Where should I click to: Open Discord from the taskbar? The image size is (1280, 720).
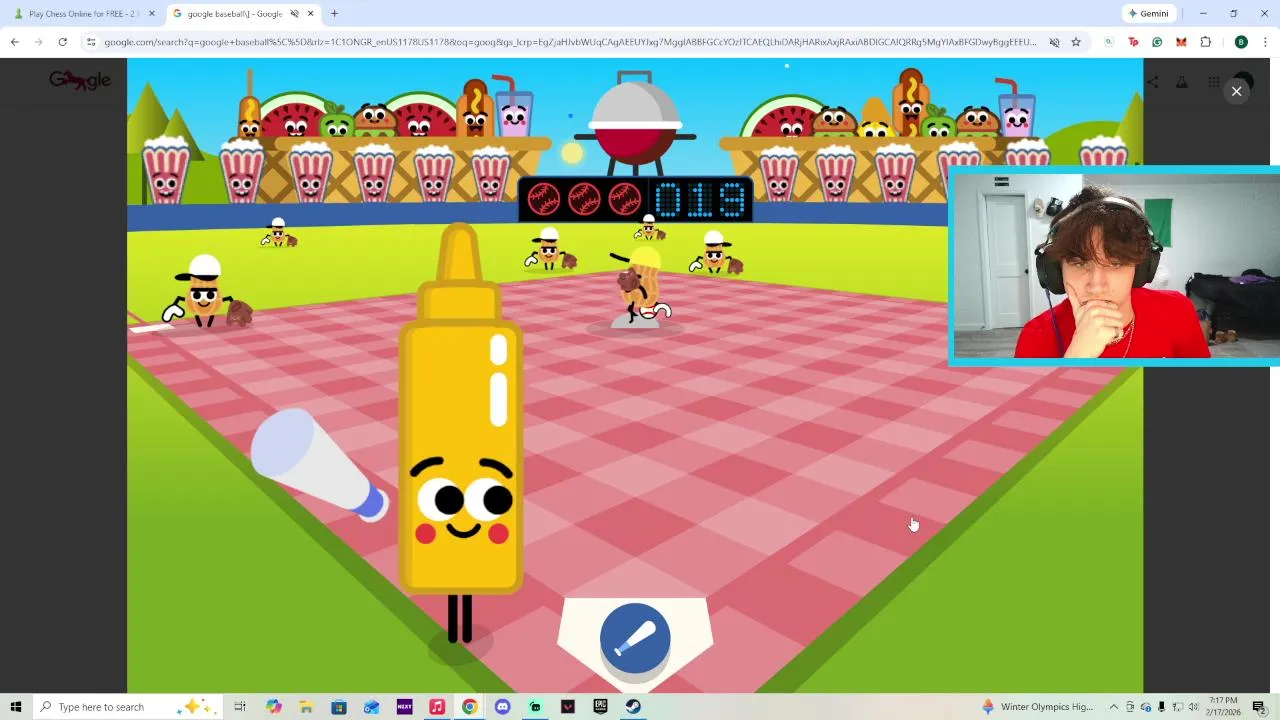(502, 707)
